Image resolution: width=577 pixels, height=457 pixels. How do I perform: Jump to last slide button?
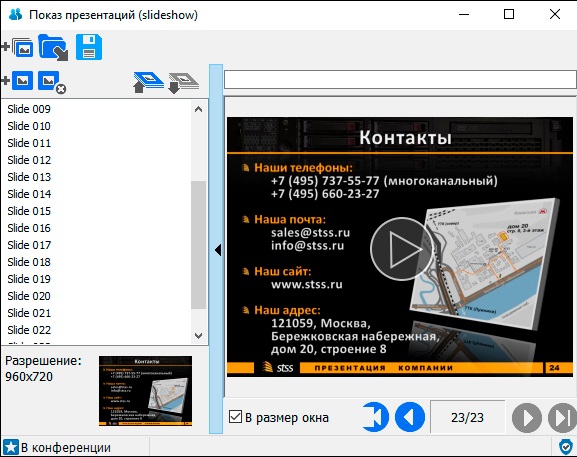click(x=562, y=418)
